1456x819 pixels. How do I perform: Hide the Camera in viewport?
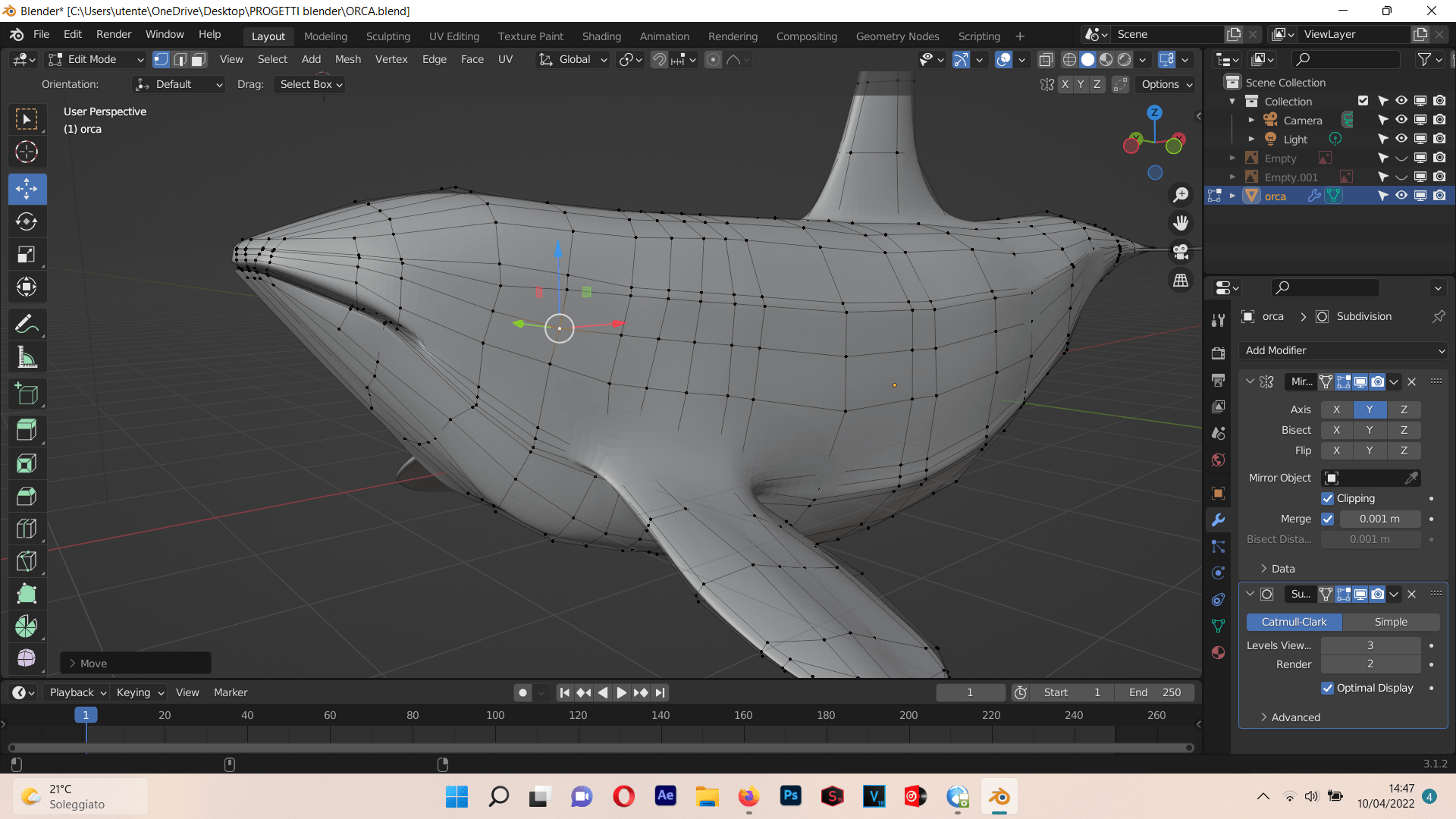pos(1401,120)
